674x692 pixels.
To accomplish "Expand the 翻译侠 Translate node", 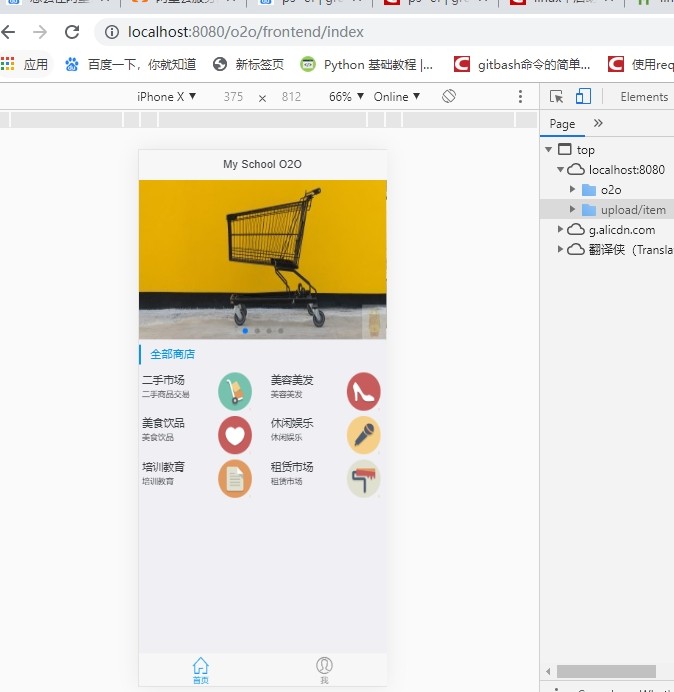I will click(x=560, y=249).
